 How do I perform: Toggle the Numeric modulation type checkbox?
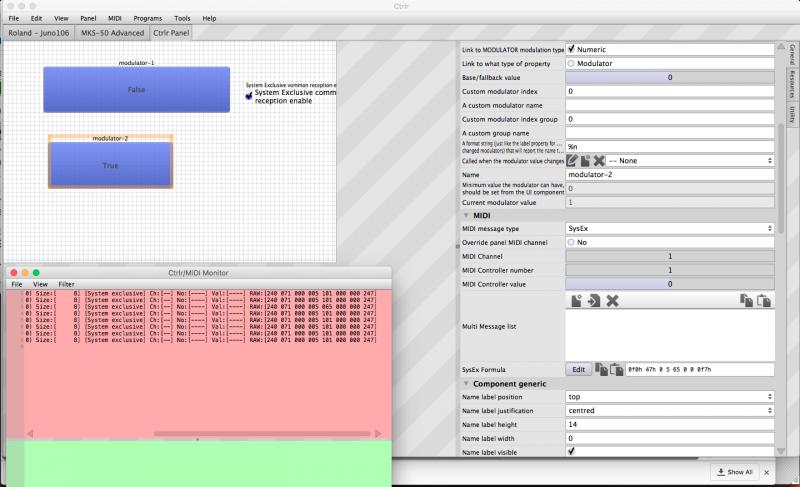571,49
